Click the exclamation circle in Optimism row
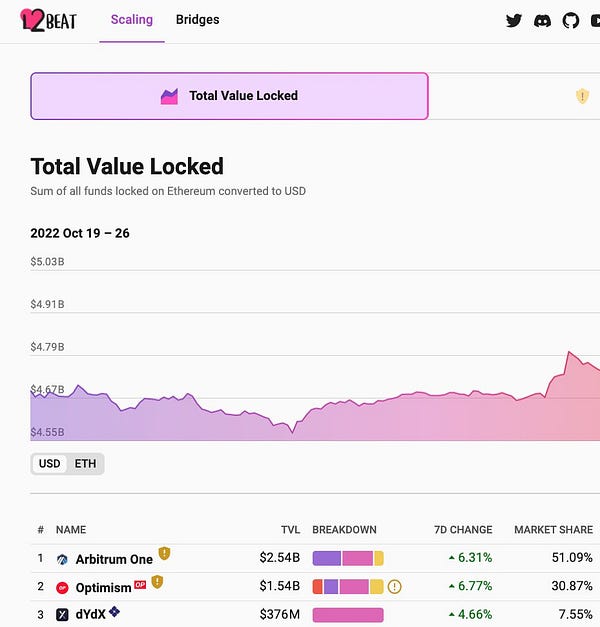Image resolution: width=600 pixels, height=627 pixels. click(394, 587)
